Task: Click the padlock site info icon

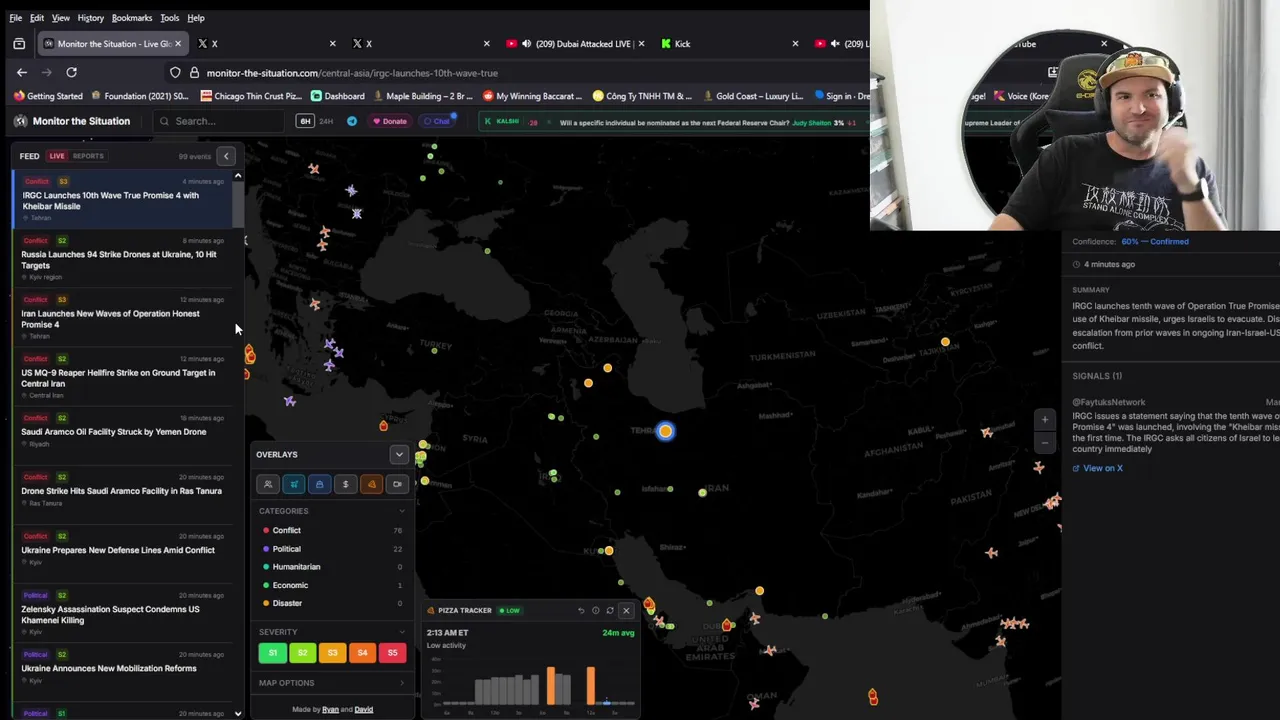Action: click(x=194, y=72)
